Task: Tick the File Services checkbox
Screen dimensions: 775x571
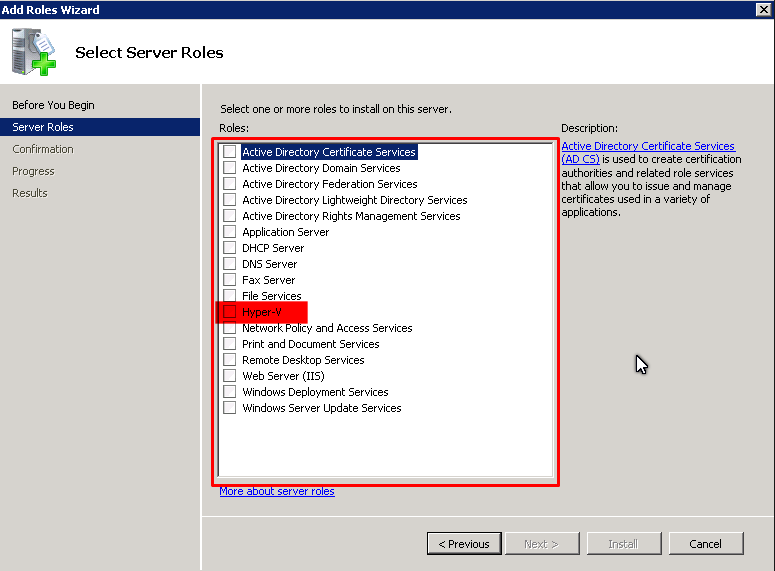Action: click(x=229, y=296)
